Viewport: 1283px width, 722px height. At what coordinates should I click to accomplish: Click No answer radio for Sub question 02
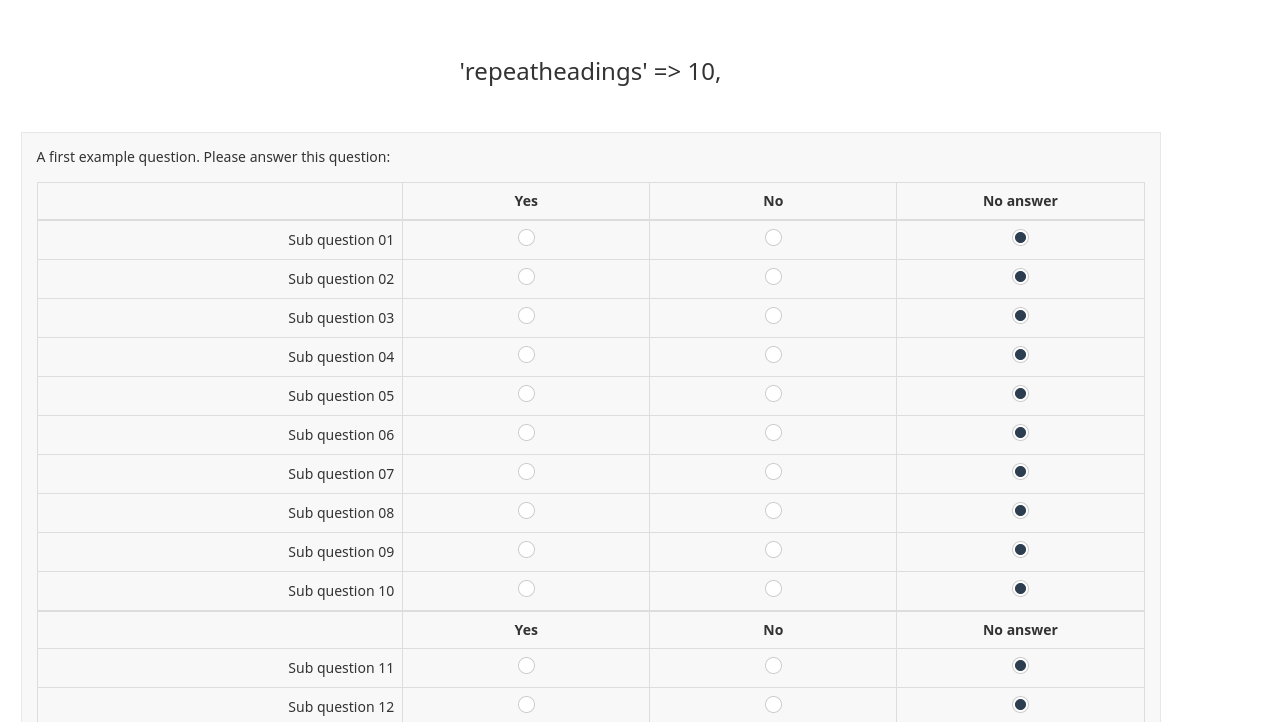click(x=1020, y=277)
